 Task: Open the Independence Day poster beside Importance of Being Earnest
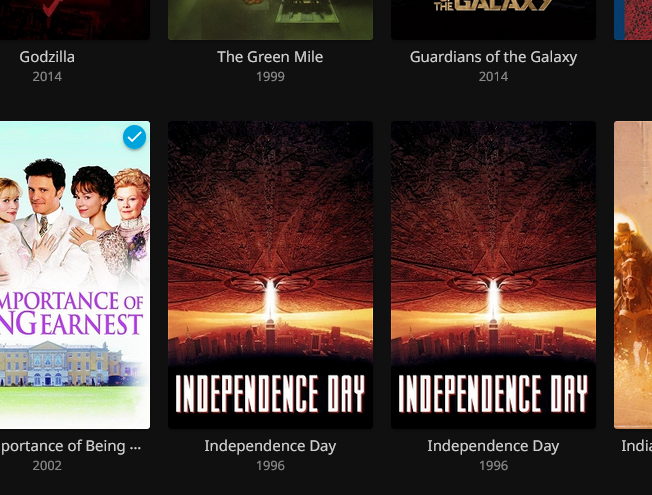270,275
